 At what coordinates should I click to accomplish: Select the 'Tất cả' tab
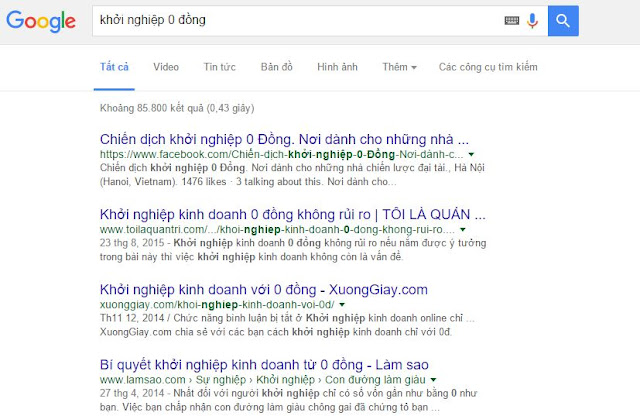(x=114, y=67)
